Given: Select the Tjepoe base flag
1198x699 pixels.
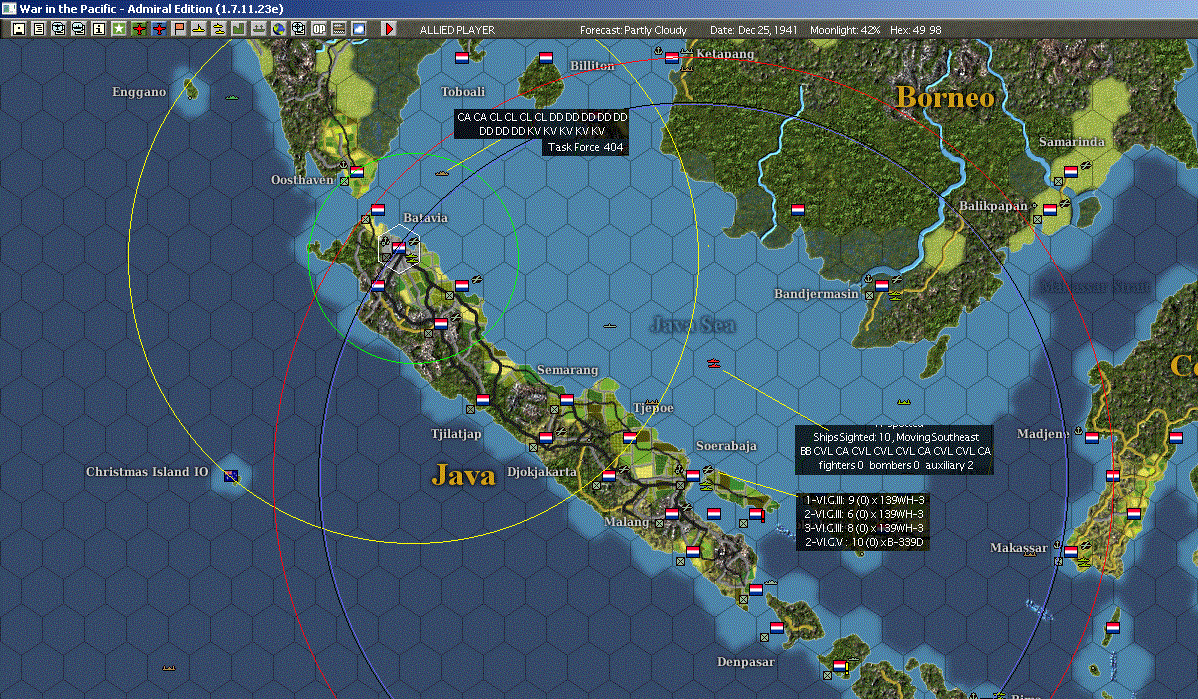Looking at the screenshot, I should [x=630, y=438].
